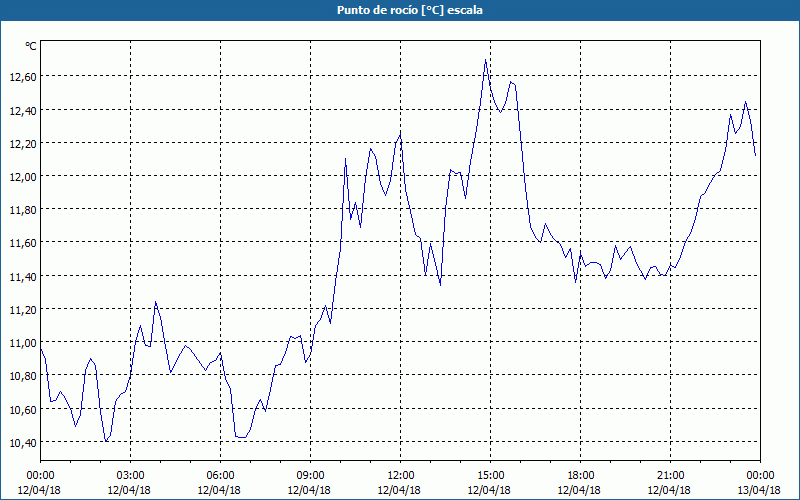Select the 12/04/18 date under 21:00

[669, 490]
